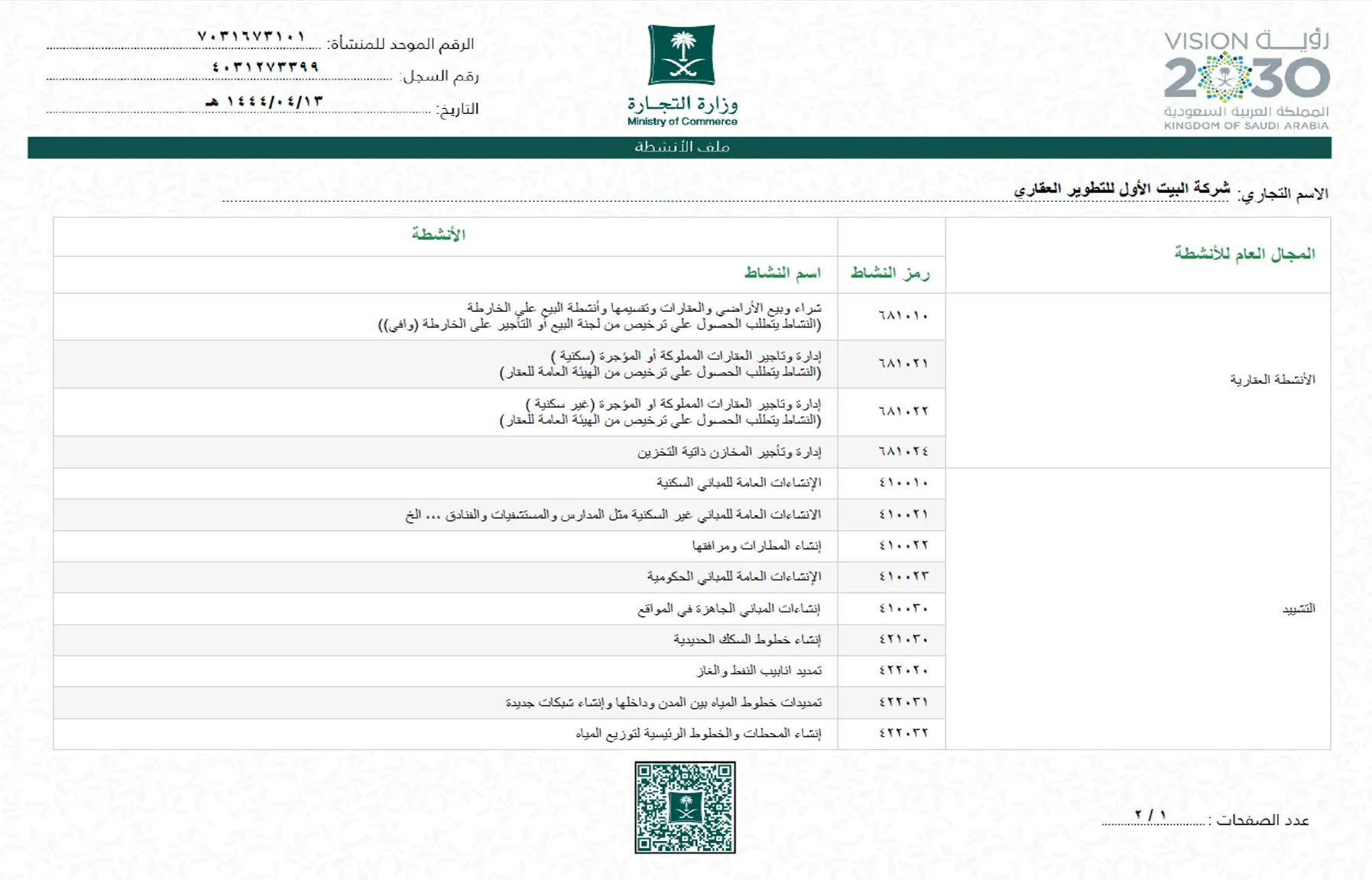Click the Kingdom of Saudi Arabia text
This screenshot has height=880, width=1372.
[1247, 126]
